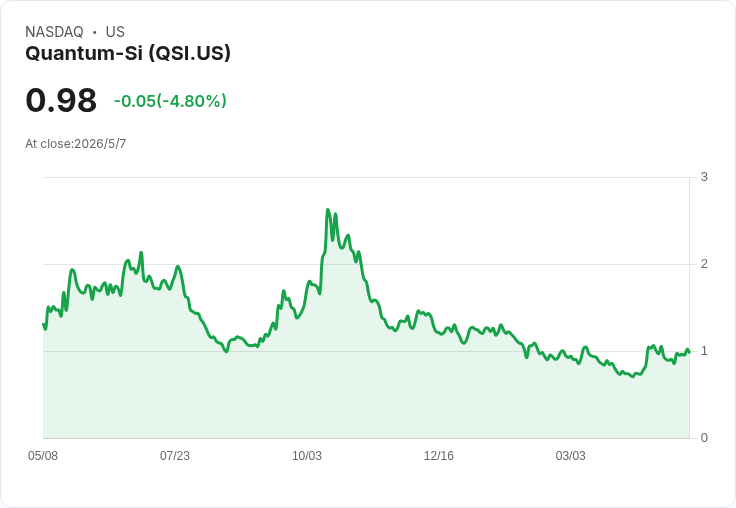The image size is (736, 508).
Task: Select the current price 0.98
Action: pyautogui.click(x=61, y=100)
